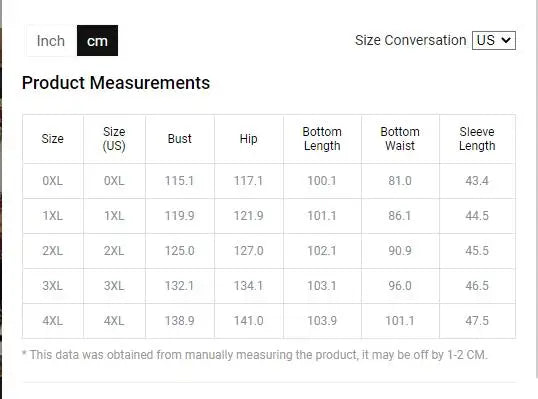Click the dropdown chevron arrow beside US
The width and height of the screenshot is (538, 399).
click(506, 40)
